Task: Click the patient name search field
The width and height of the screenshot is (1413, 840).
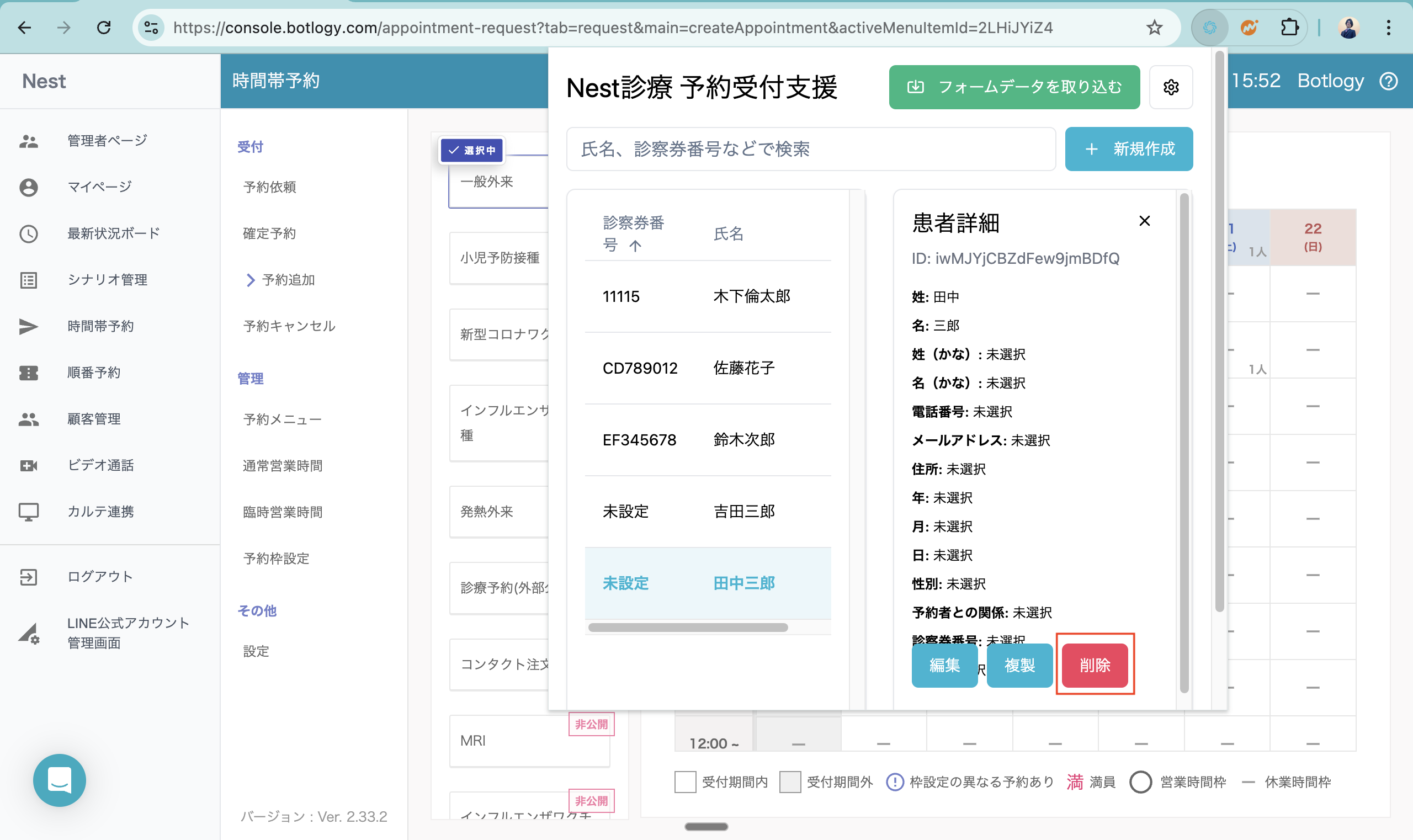Action: tap(811, 149)
